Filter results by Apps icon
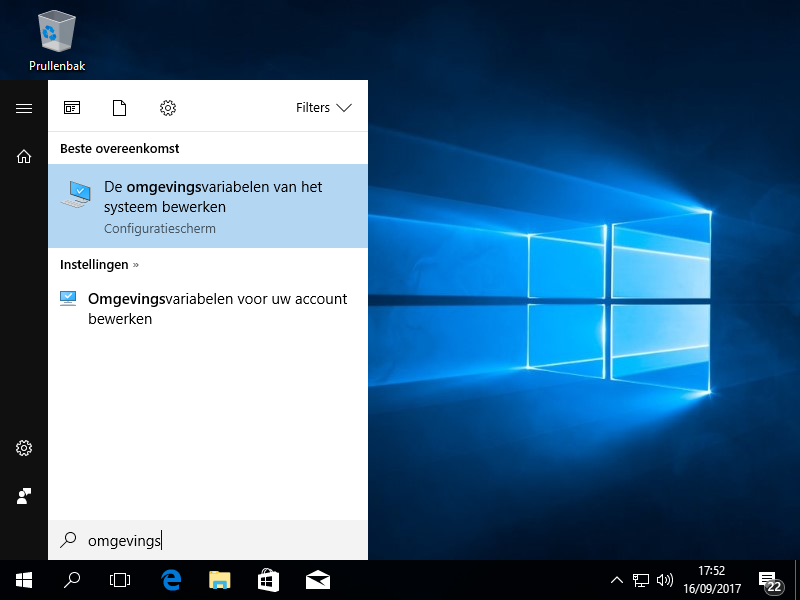This screenshot has width=800, height=600. (x=72, y=108)
